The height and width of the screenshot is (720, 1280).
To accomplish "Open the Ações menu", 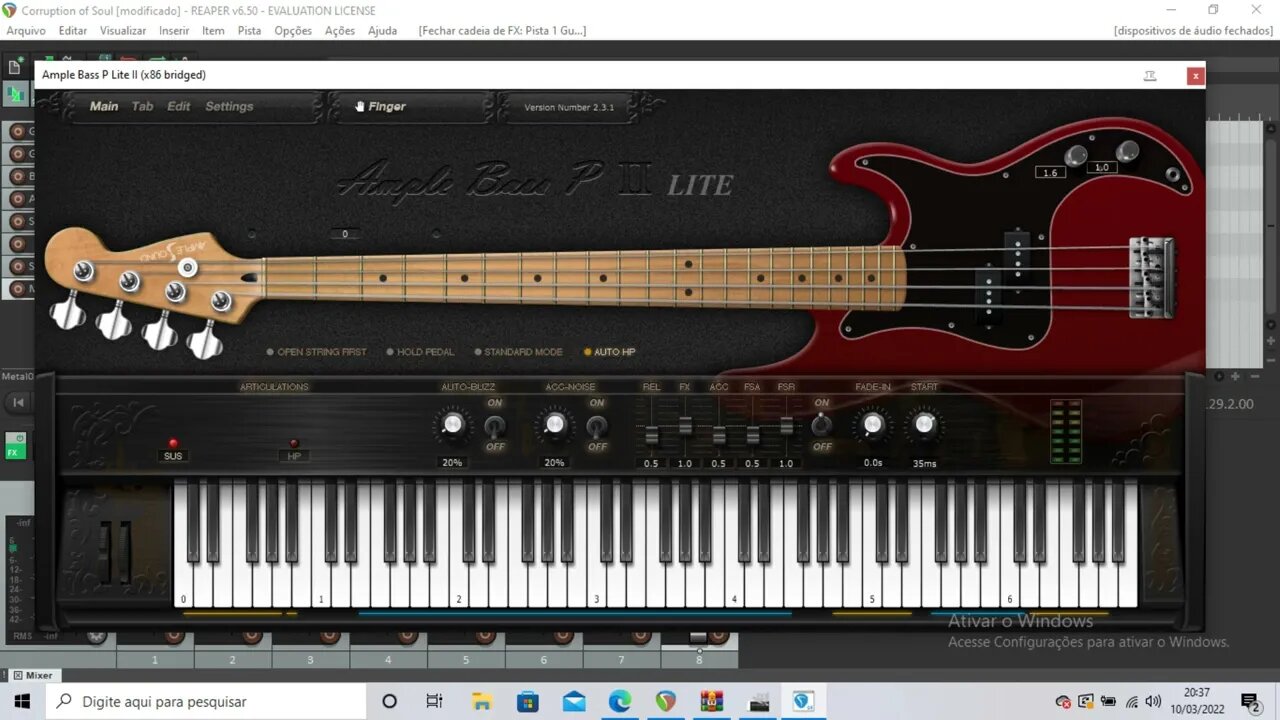I will coord(340,31).
